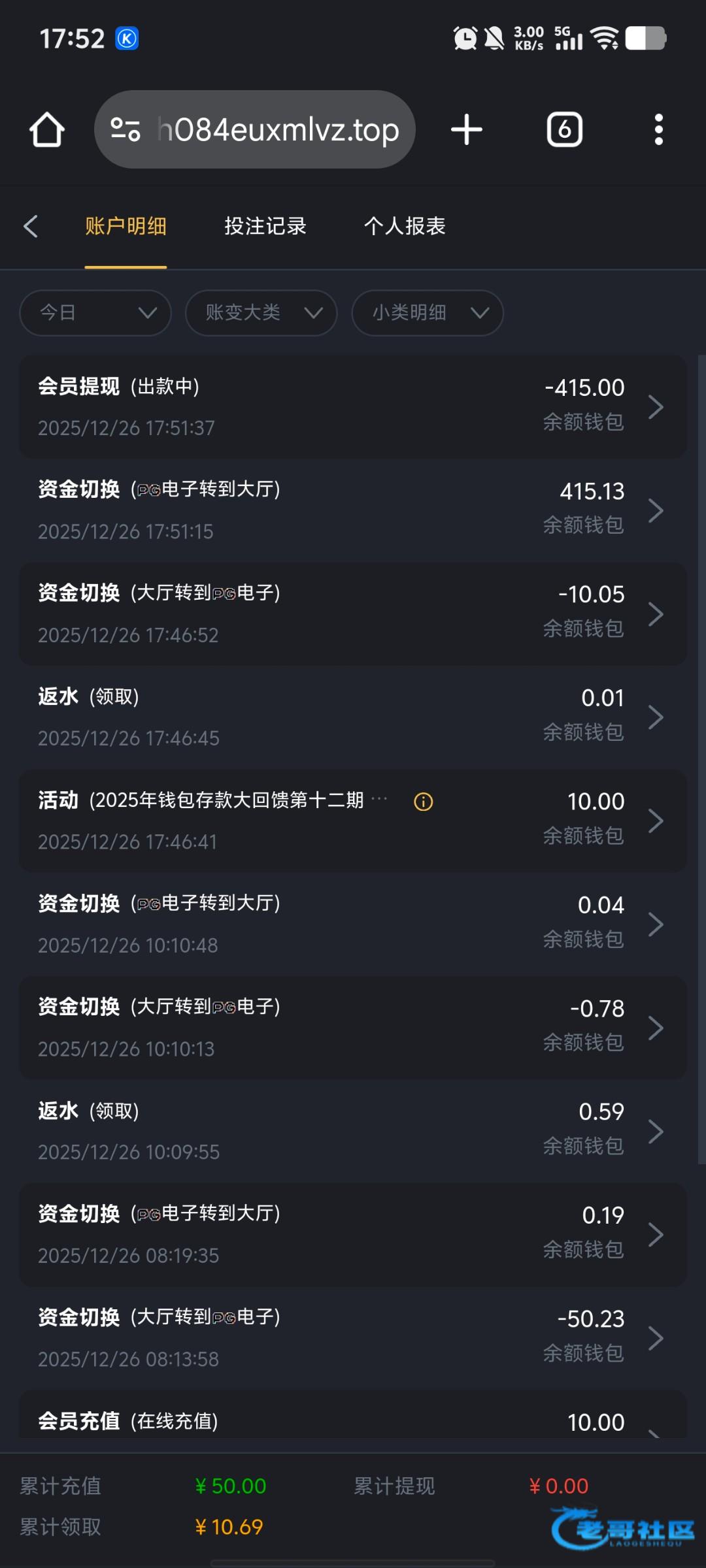Open a new browser tab
This screenshot has height=1568, width=706.
pyautogui.click(x=467, y=129)
